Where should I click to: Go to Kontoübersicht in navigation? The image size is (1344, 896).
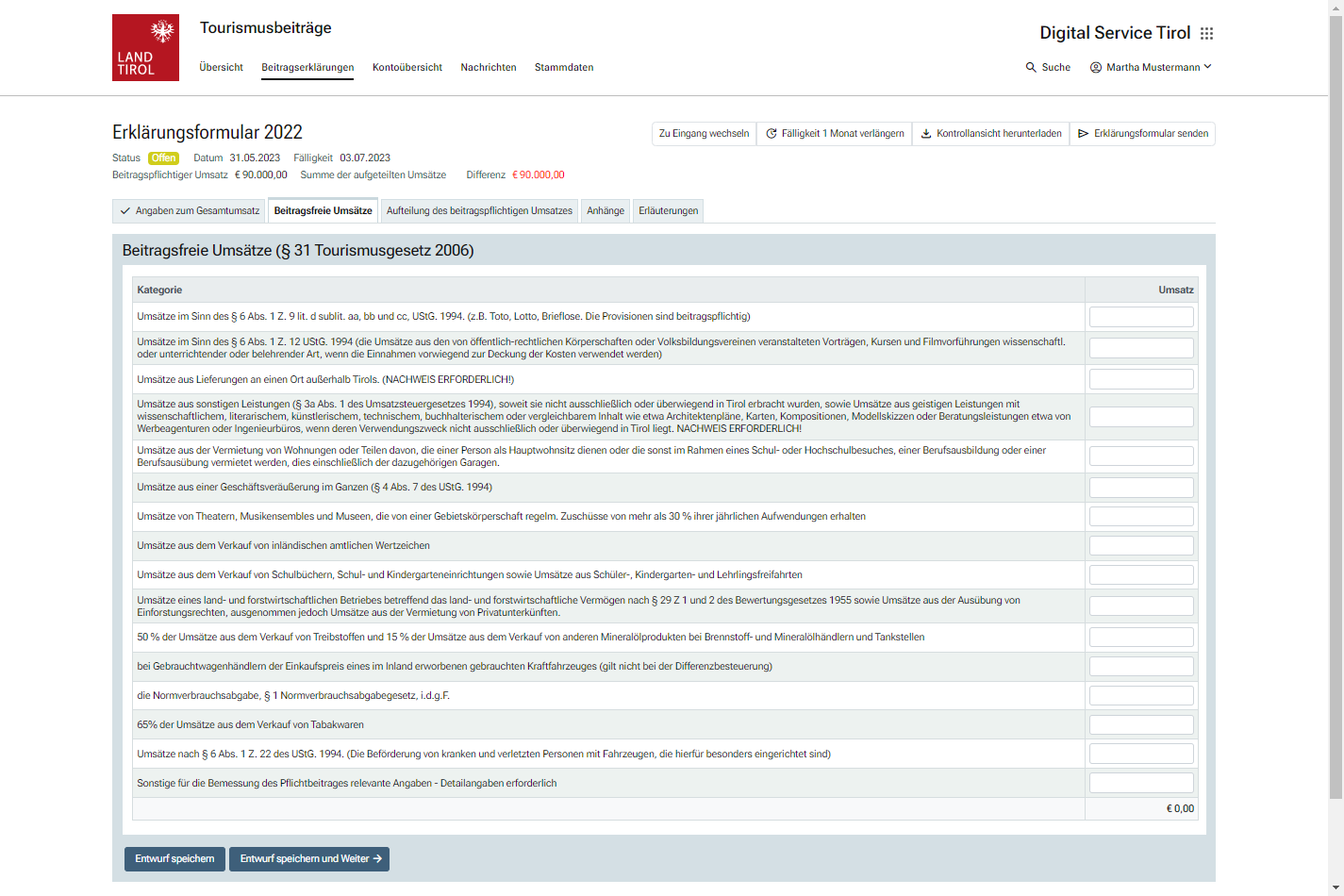pos(407,68)
